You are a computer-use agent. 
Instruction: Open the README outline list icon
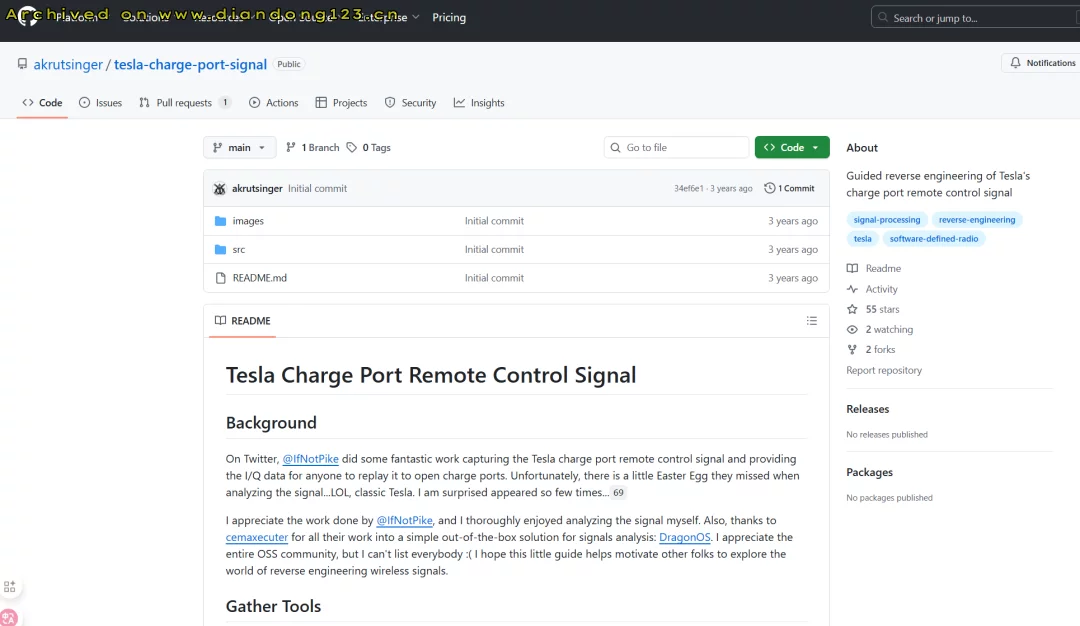pyautogui.click(x=811, y=321)
